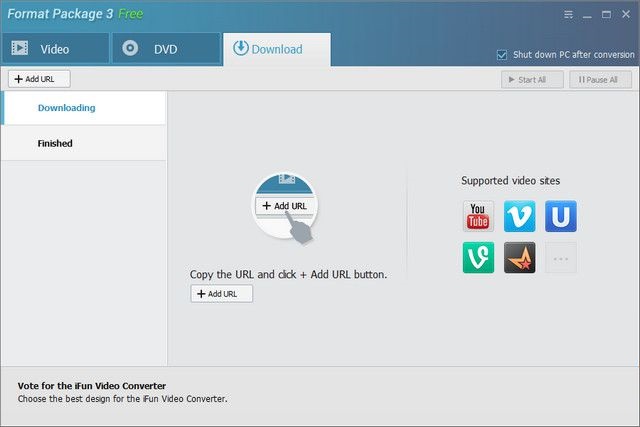Show more supported sites via ellipsis tile

561,258
